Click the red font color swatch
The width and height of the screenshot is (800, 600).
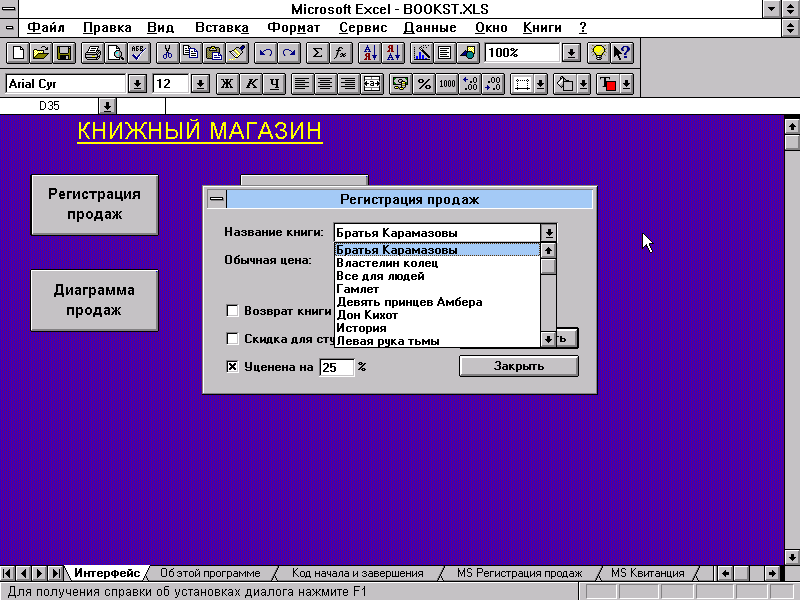pyautogui.click(x=609, y=84)
